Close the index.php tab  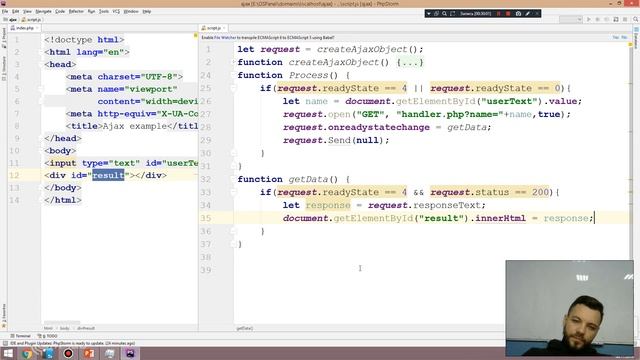click(38, 28)
